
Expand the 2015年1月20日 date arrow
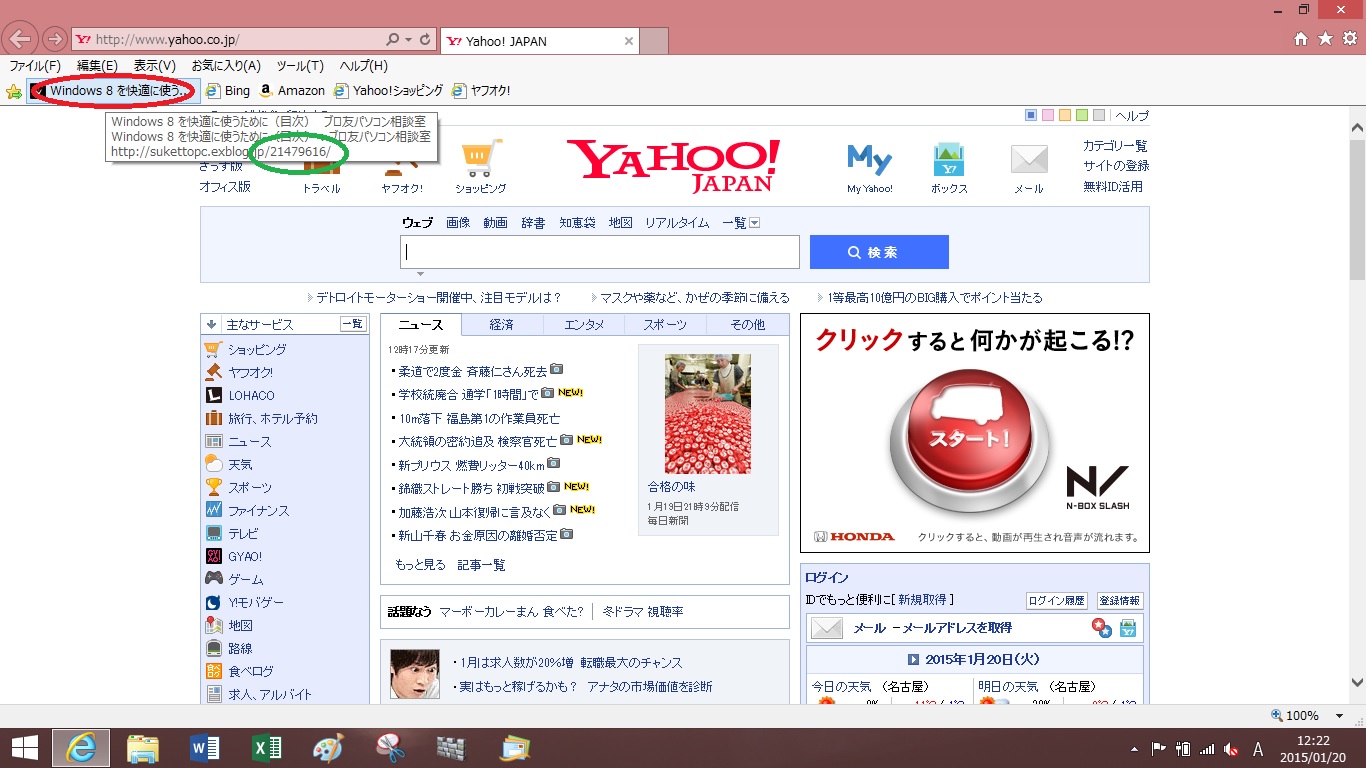click(x=913, y=660)
